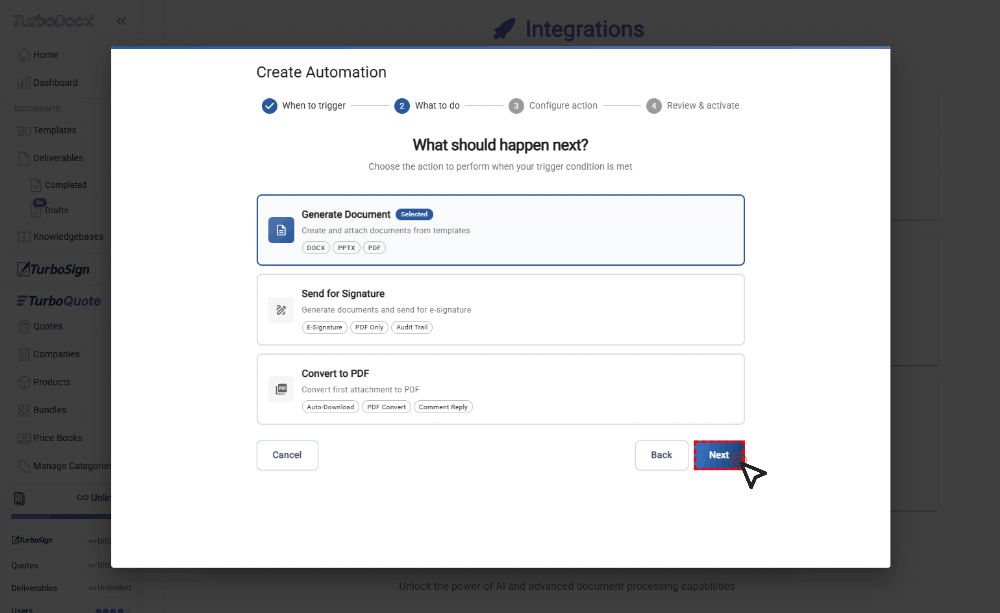Click the Next button

pos(719,455)
